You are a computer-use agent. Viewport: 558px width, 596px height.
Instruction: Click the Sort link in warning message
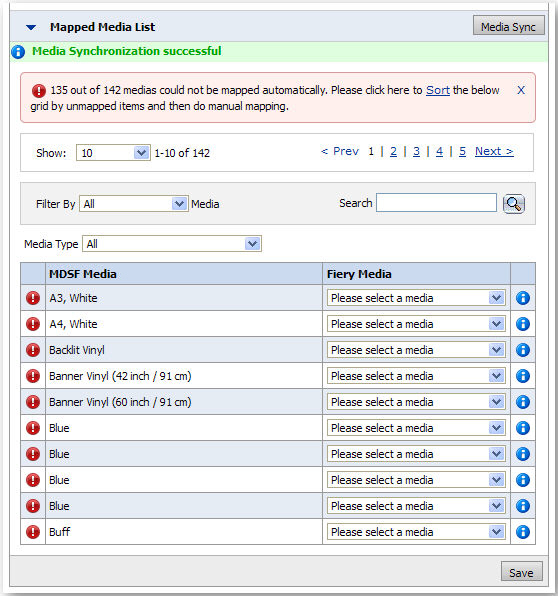pyautogui.click(x=438, y=90)
